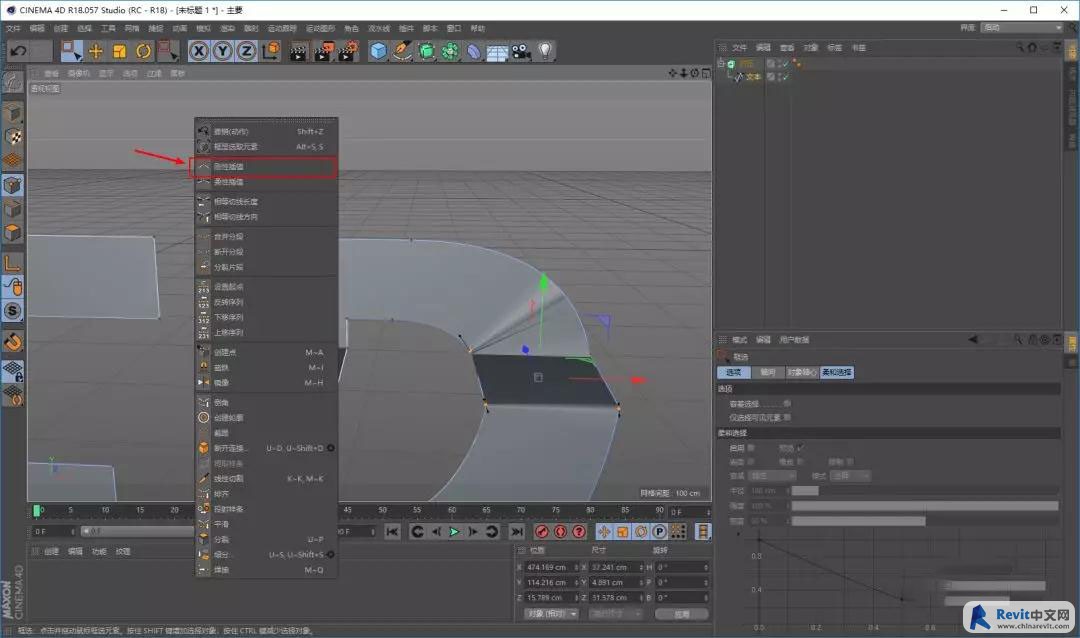The width and height of the screenshot is (1080, 638).
Task: Open the render settings icon
Action: click(x=347, y=51)
